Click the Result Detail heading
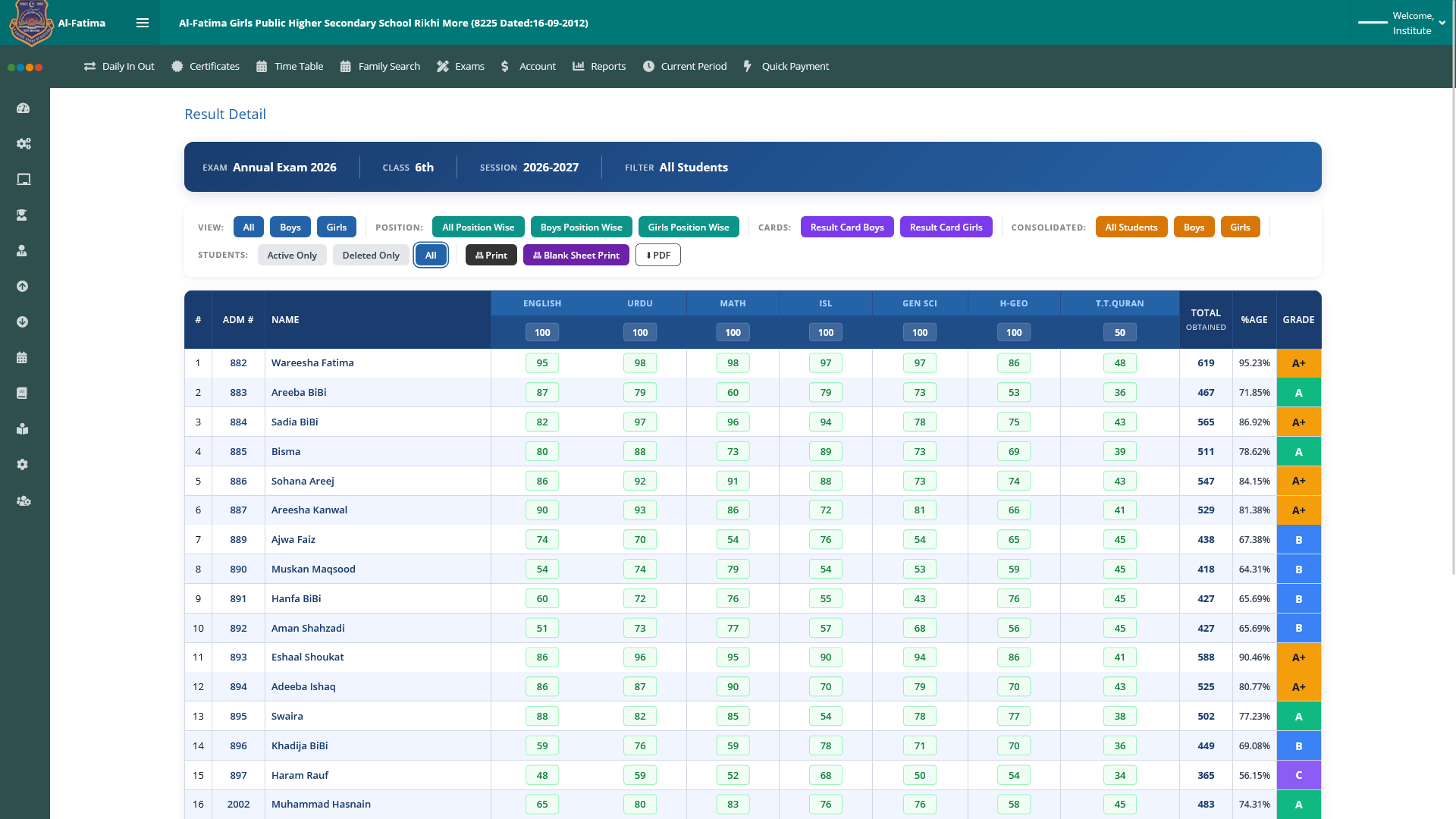1456x819 pixels. point(225,115)
